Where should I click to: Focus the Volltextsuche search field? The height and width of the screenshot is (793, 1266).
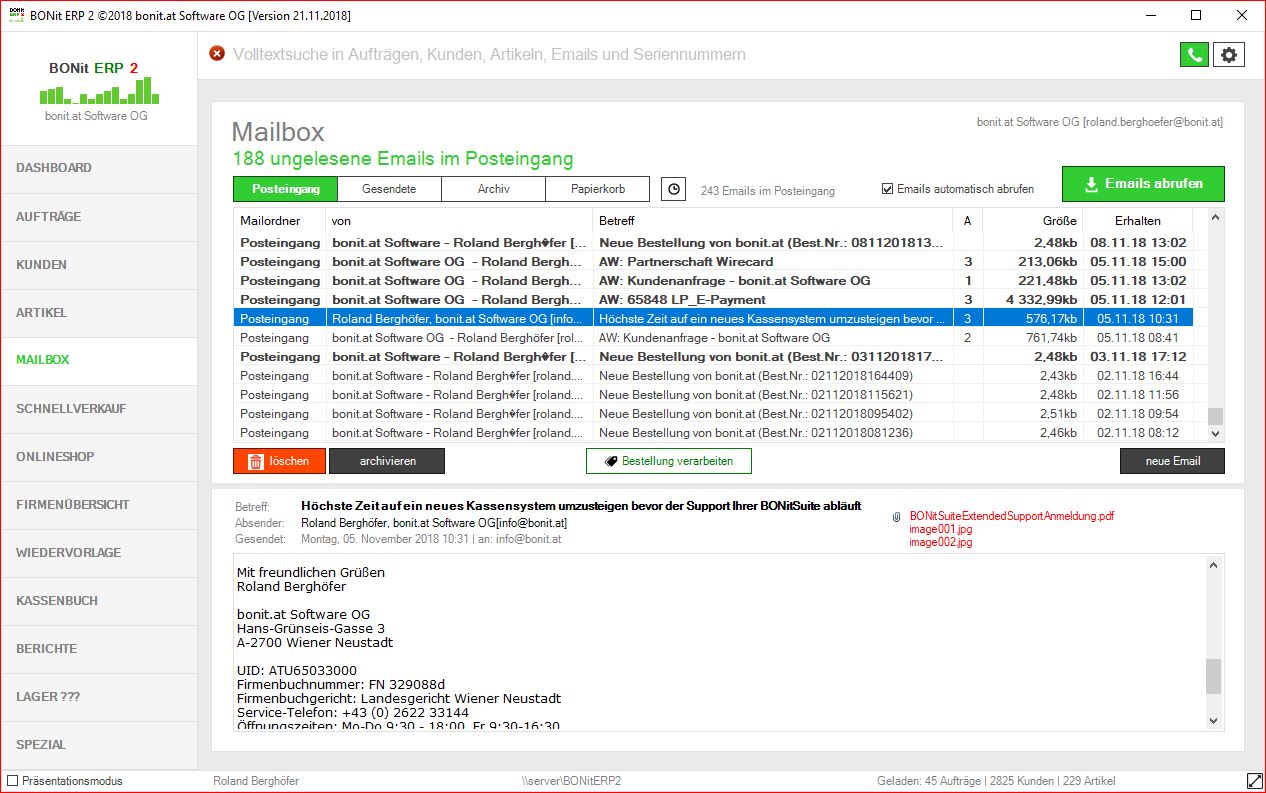pos(700,55)
